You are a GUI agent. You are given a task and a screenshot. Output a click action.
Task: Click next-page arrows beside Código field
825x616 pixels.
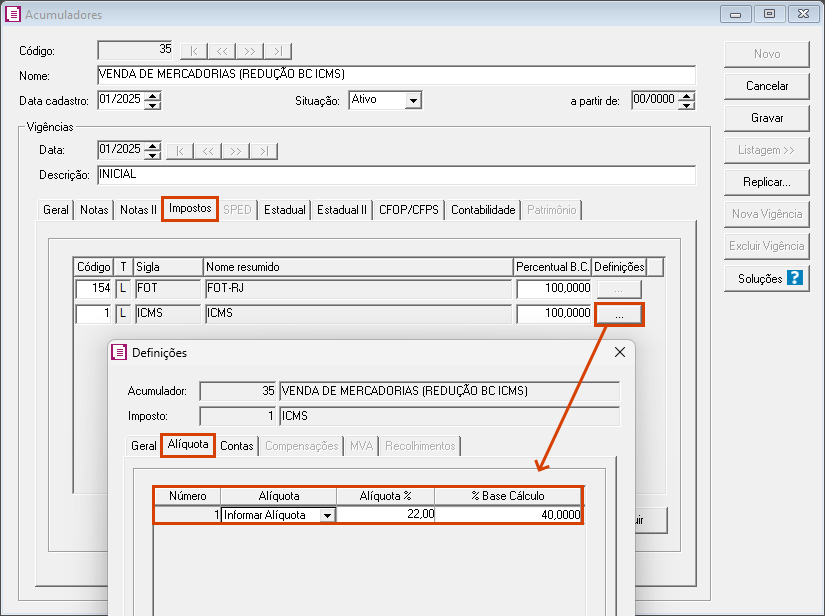[250, 50]
